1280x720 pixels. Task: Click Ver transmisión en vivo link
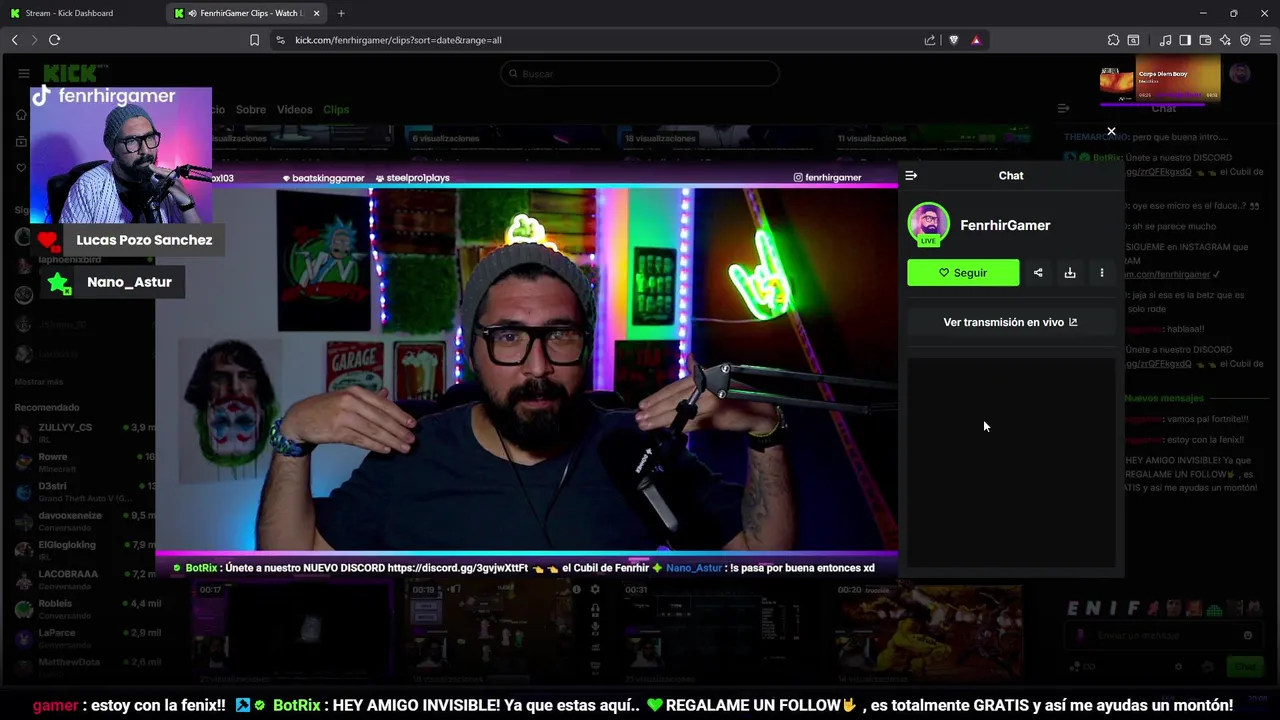pyautogui.click(x=1010, y=322)
